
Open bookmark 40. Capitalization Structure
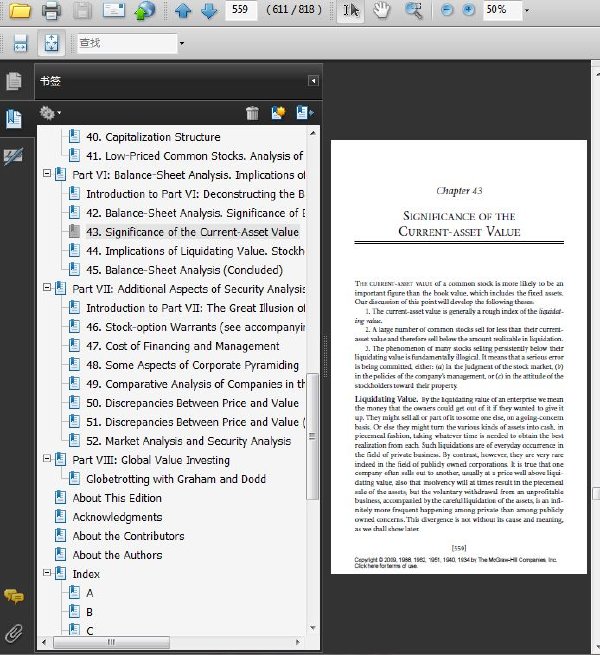pos(153,137)
